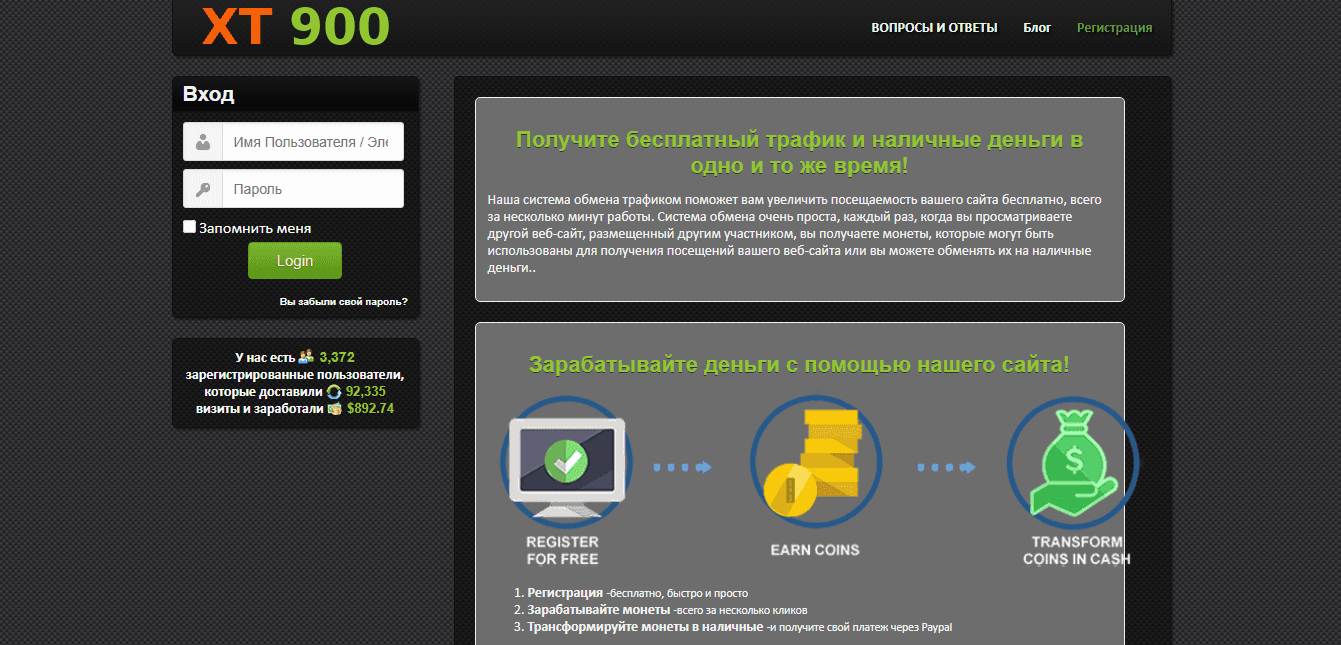Screen dimensions: 1341x645
Task: Go to the Блог page
Action: [1037, 28]
